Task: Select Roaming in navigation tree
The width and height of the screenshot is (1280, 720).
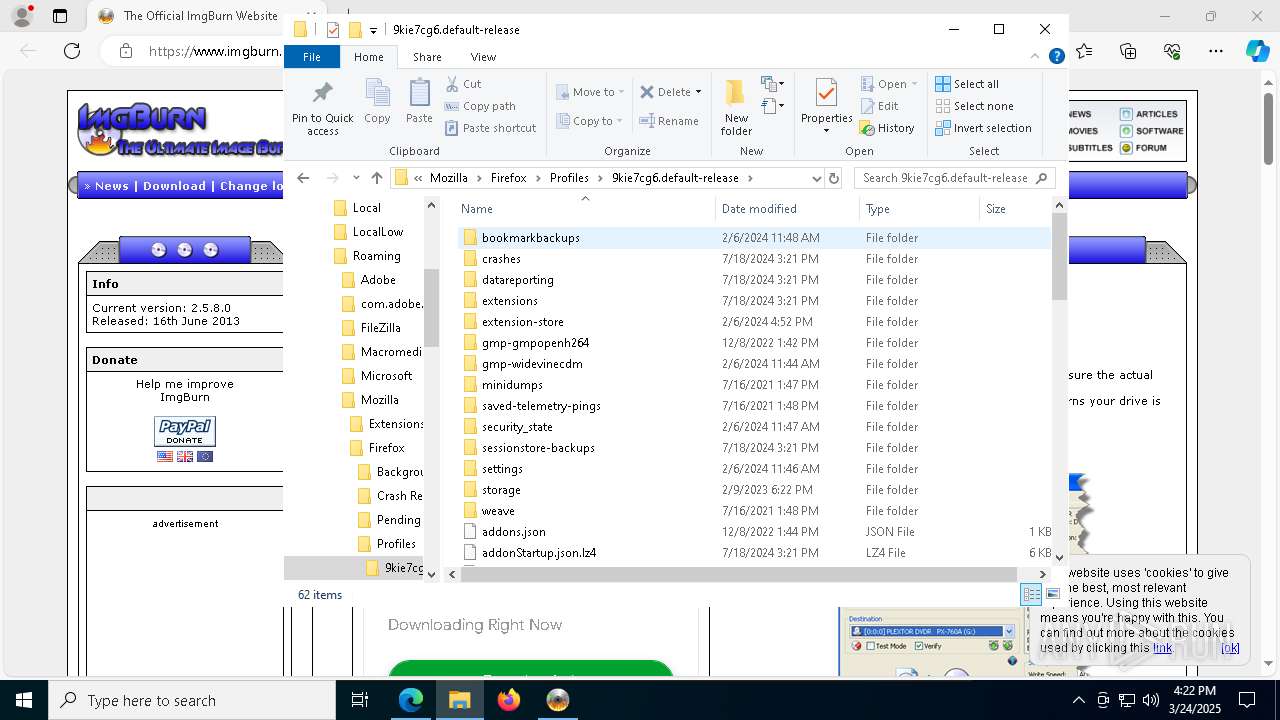Action: [376, 256]
